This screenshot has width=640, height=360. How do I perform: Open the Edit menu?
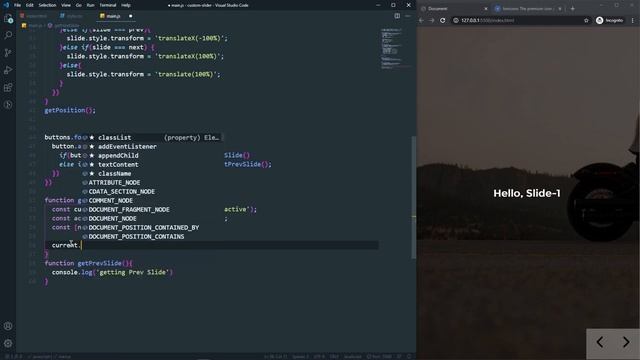(30, 5)
